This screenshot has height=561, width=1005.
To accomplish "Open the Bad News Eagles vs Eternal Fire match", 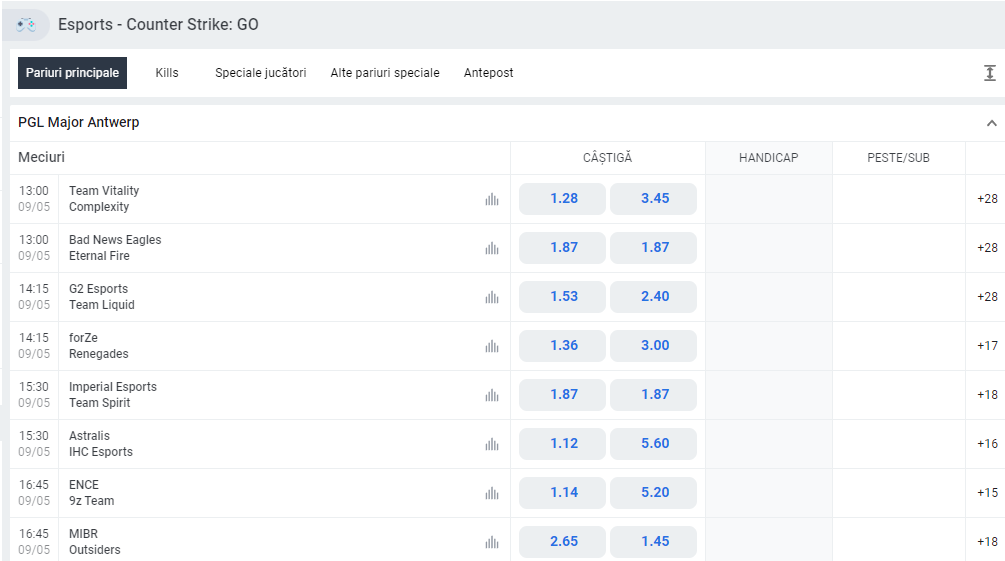I will pos(115,247).
